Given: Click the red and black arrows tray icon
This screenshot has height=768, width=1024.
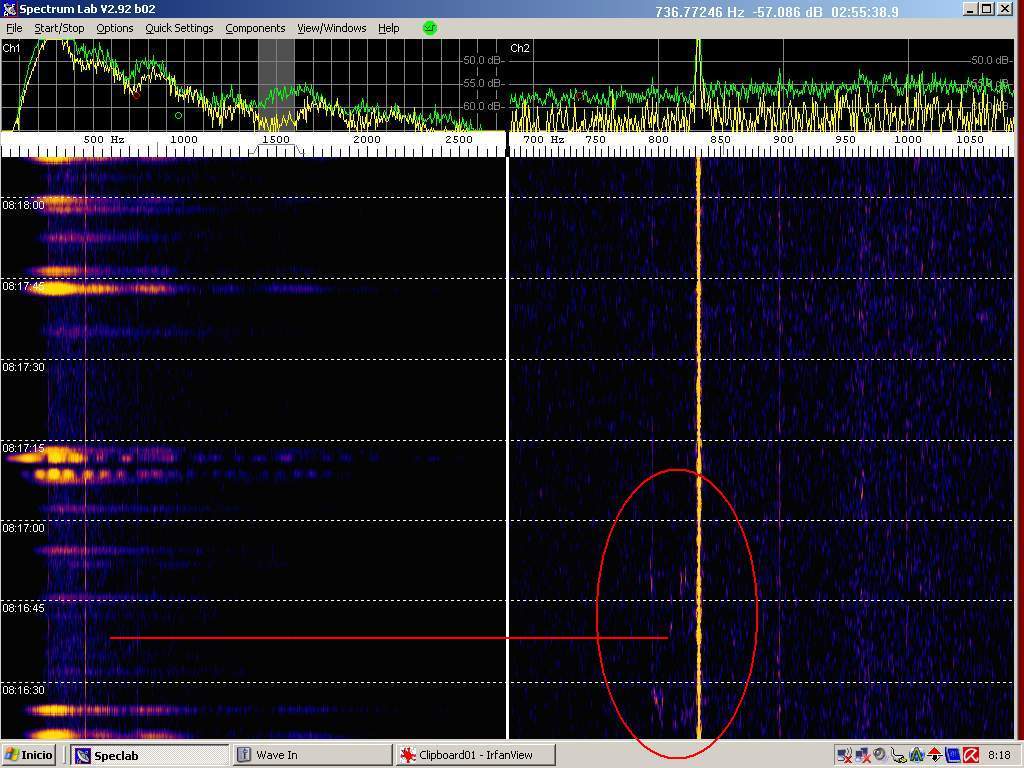Looking at the screenshot, I should 934,755.
